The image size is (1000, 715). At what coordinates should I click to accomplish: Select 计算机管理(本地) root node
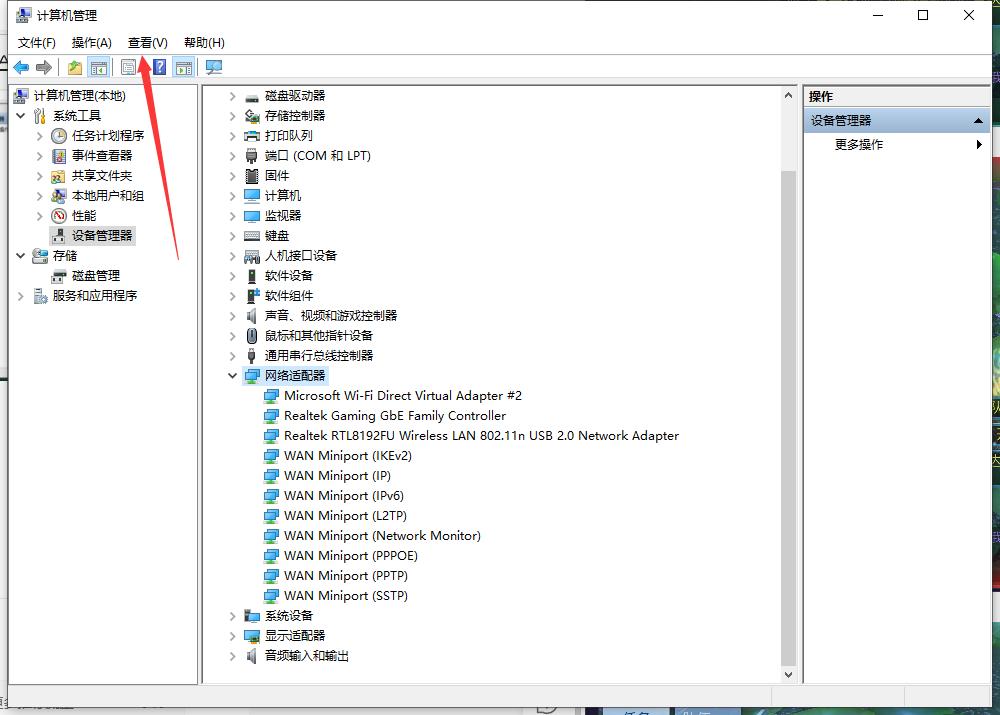[79, 96]
